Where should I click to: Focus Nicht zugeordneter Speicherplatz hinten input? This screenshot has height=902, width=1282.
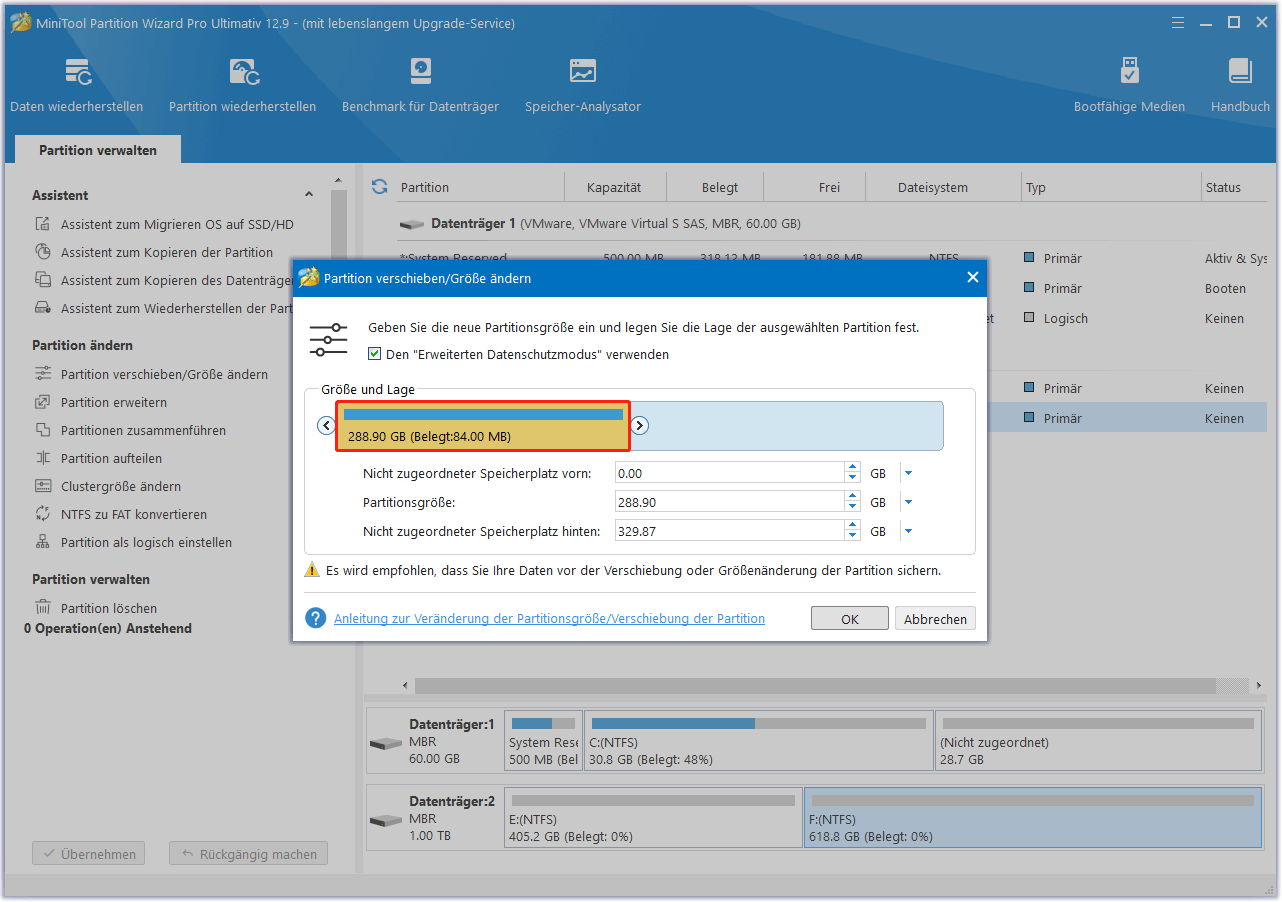point(730,532)
